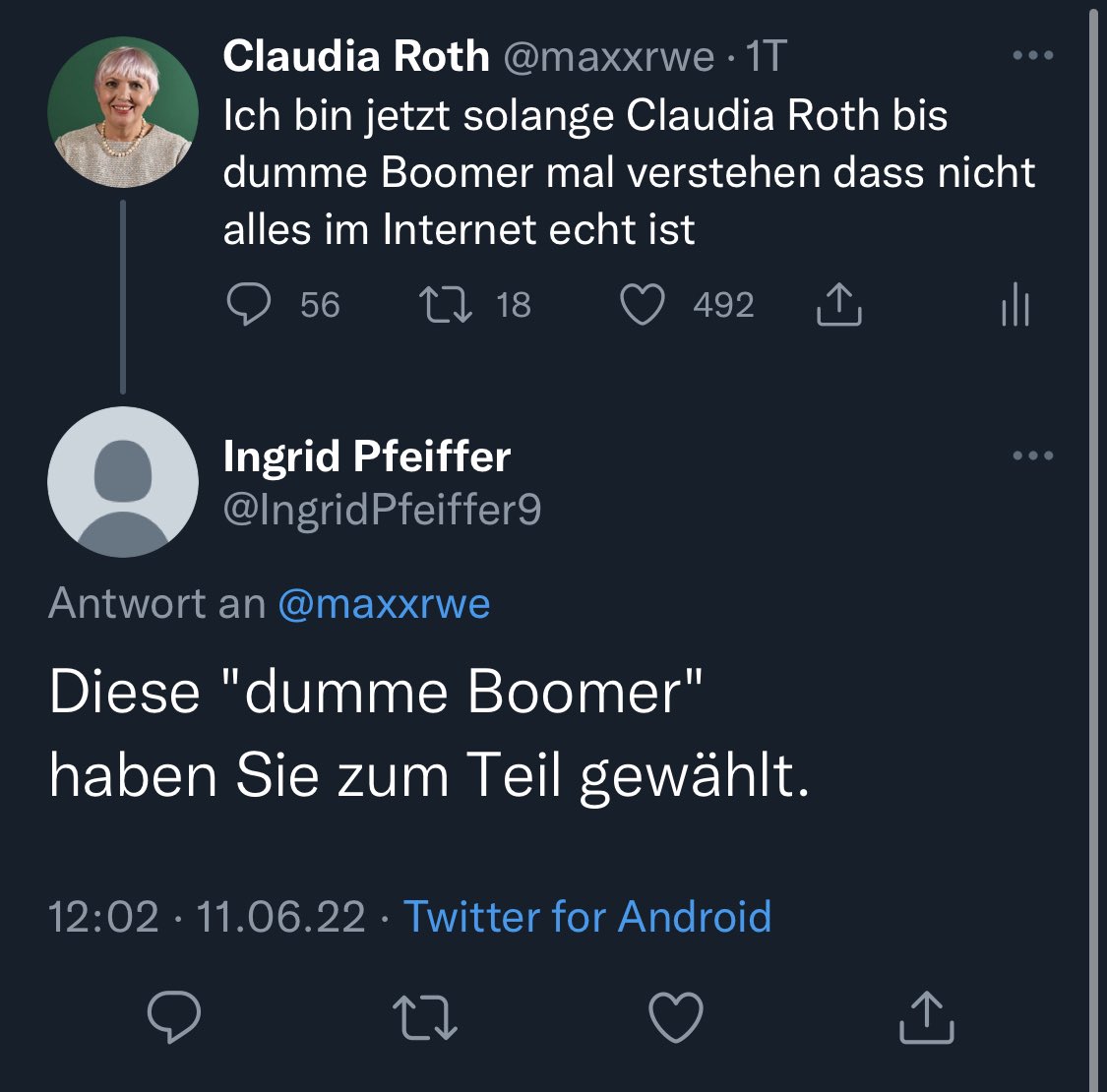Open Ingrid Pfeiffer's default avatar
The image size is (1107, 1092).
point(123,482)
